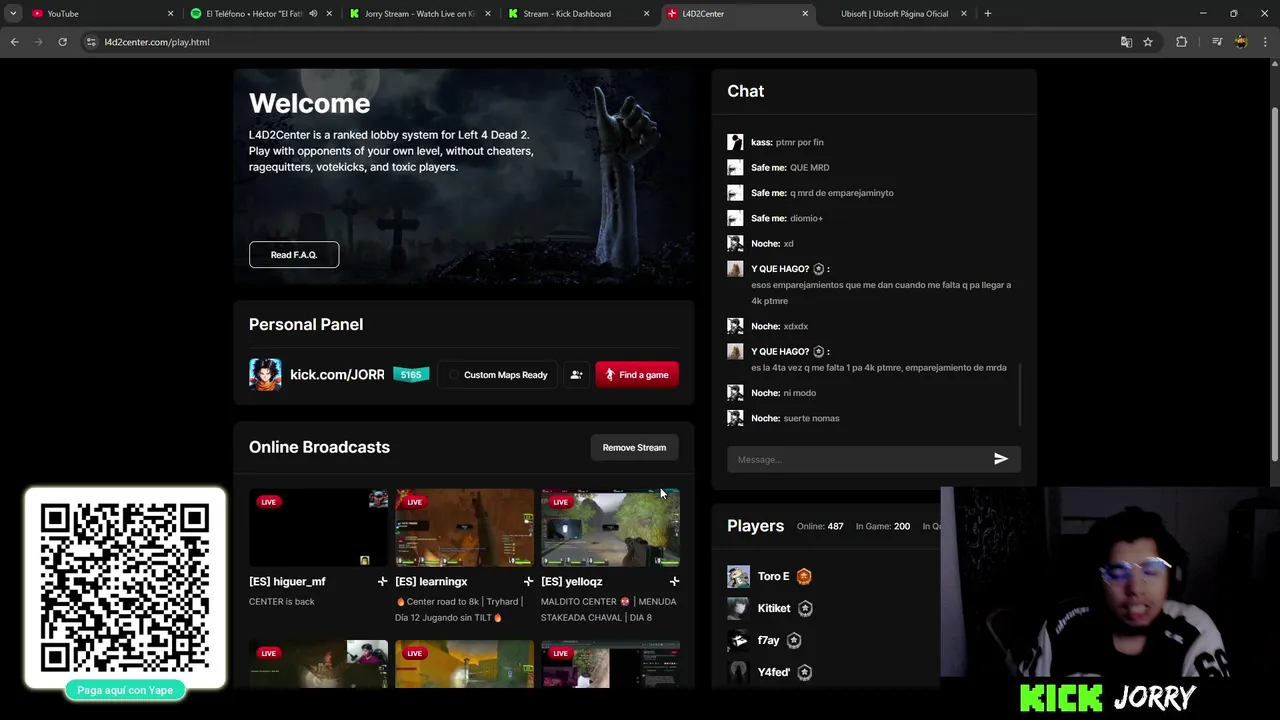Click the 5165 rating badge

[411, 375]
